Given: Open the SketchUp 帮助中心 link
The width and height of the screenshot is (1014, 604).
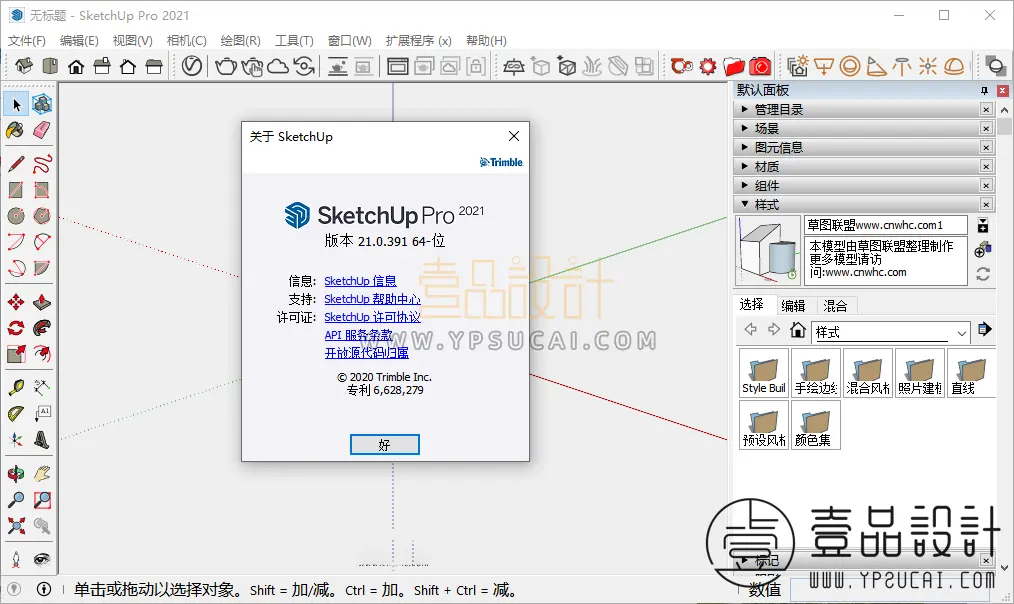Looking at the screenshot, I should click(372, 299).
